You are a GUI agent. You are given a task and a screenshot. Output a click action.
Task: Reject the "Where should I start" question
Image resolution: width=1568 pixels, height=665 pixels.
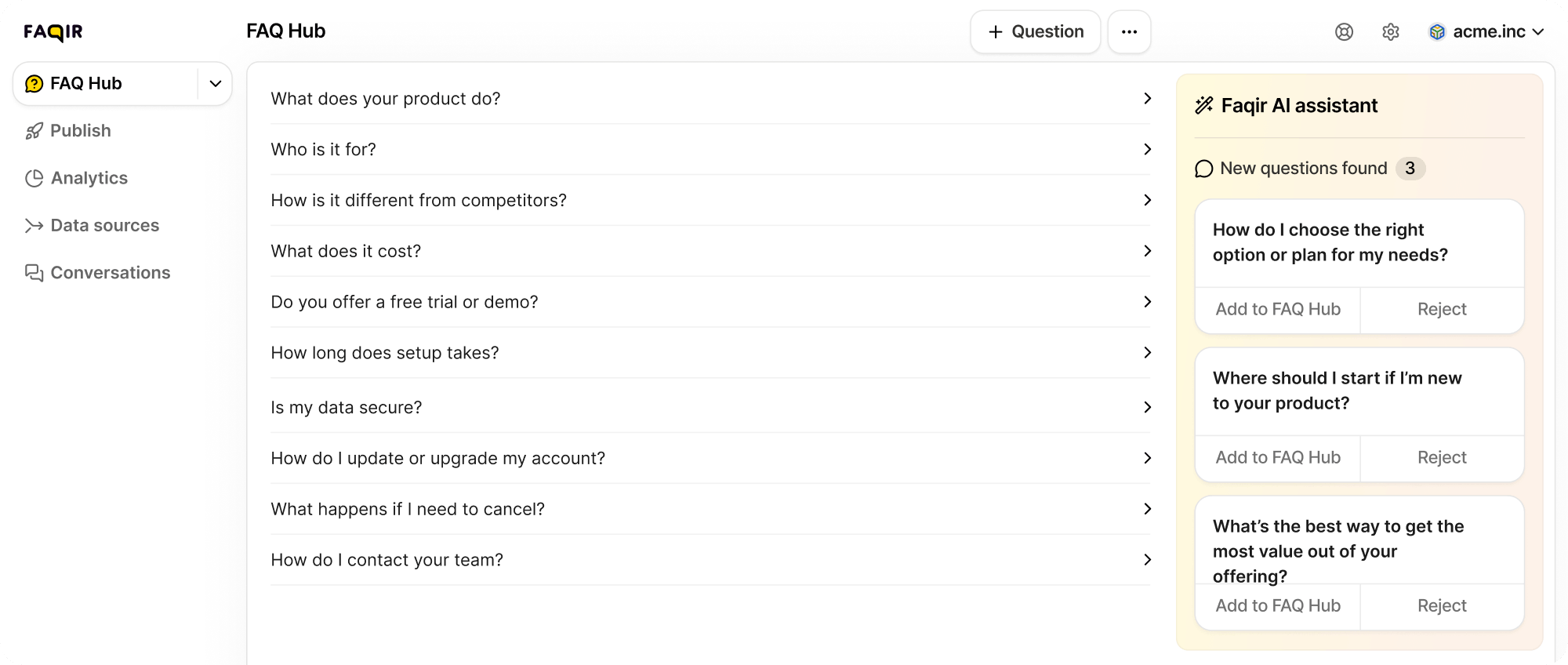pos(1441,458)
